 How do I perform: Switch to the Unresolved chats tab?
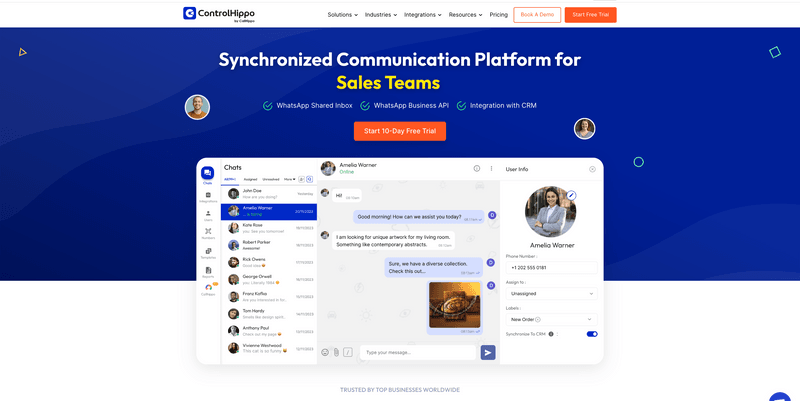(271, 180)
